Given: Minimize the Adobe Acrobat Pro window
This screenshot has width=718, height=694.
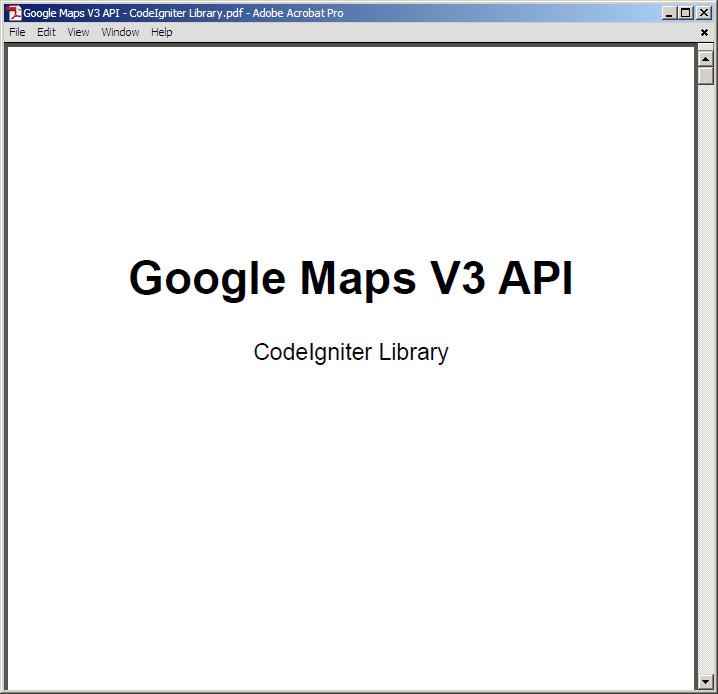Looking at the screenshot, I should (669, 13).
